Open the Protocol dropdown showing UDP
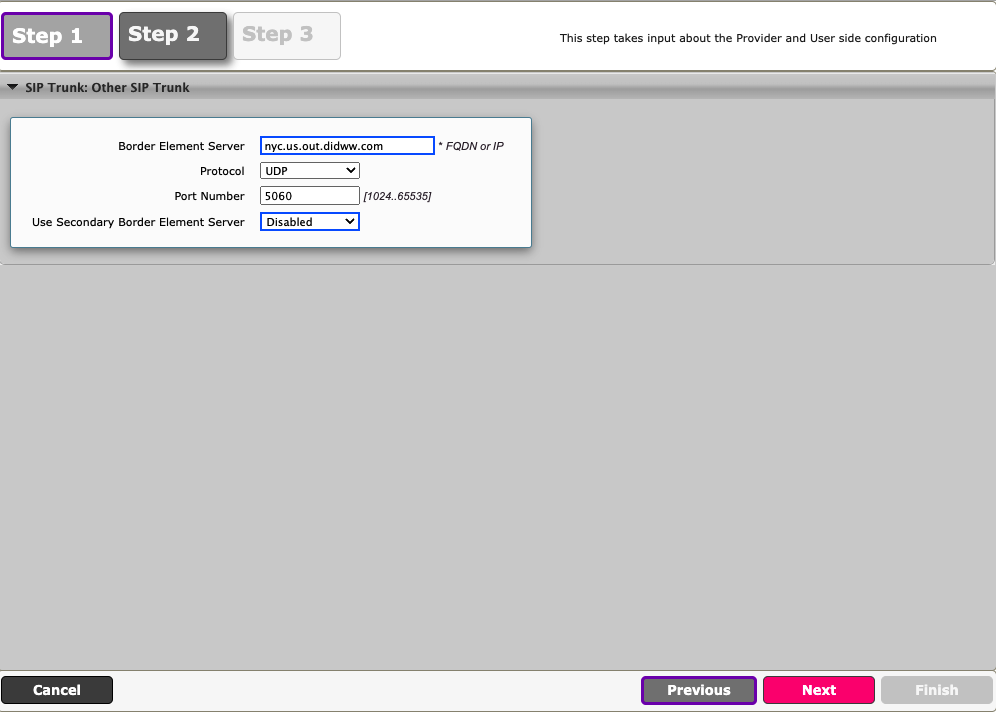This screenshot has width=996, height=716. click(x=309, y=171)
